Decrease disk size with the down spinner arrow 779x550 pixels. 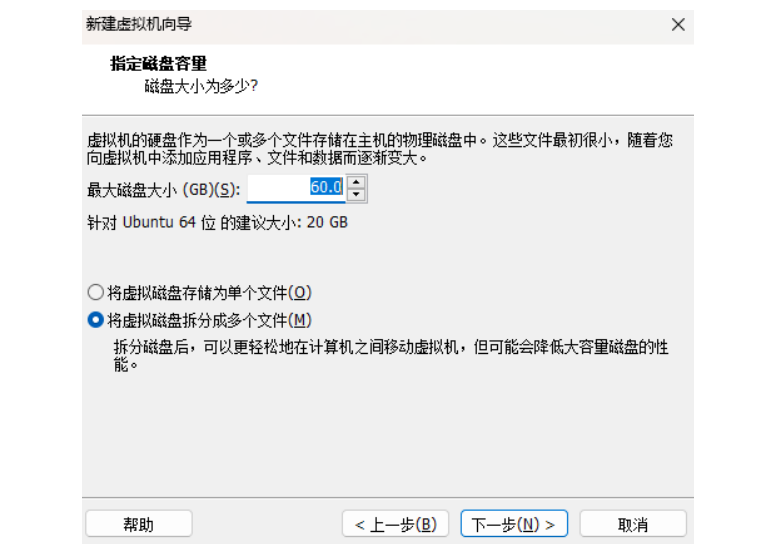(356, 195)
